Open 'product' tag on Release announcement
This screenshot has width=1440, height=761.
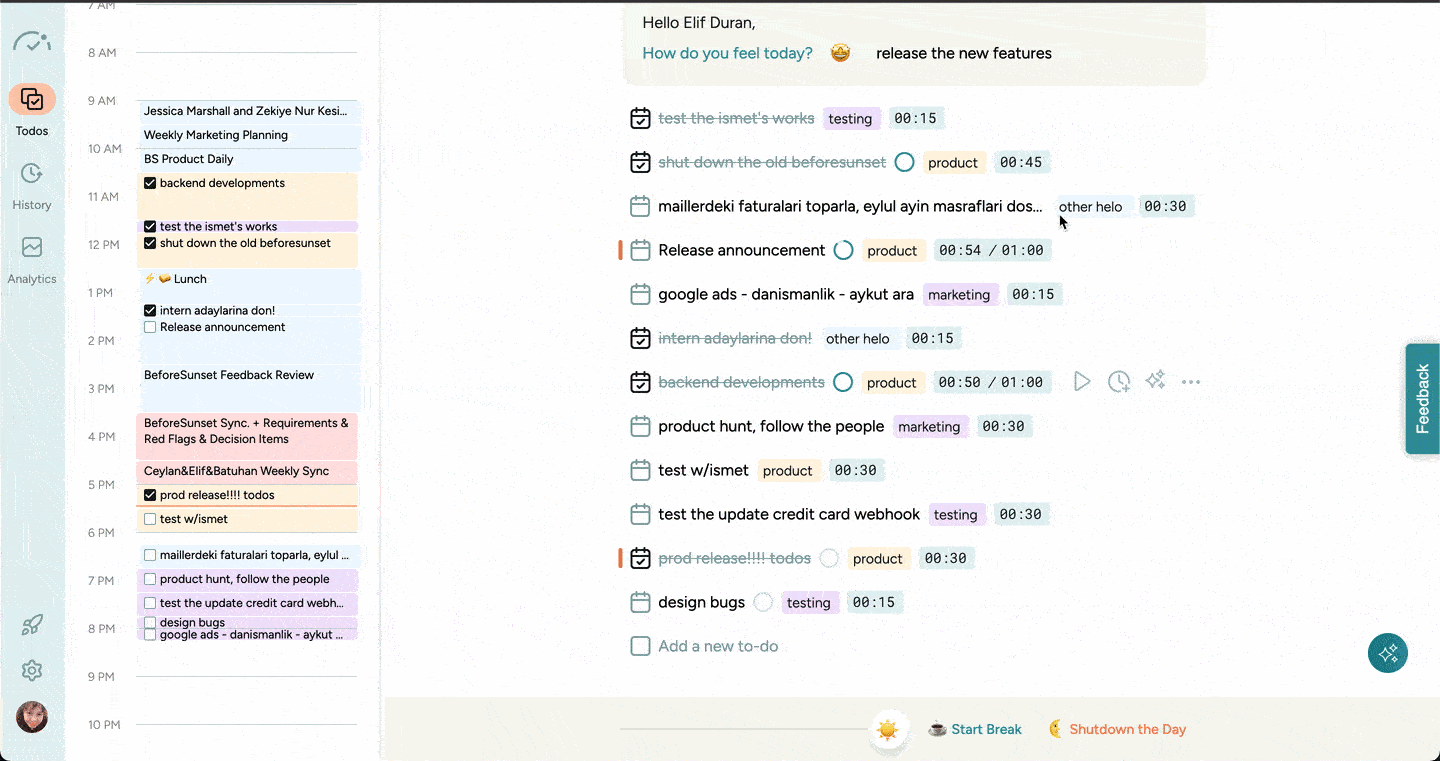coord(892,251)
